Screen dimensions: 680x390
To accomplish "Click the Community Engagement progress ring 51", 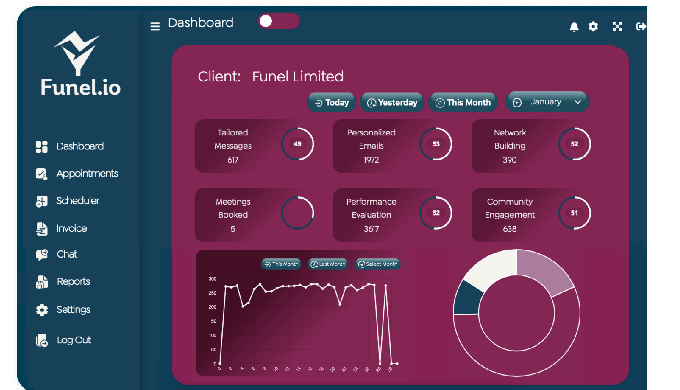I will (x=575, y=213).
